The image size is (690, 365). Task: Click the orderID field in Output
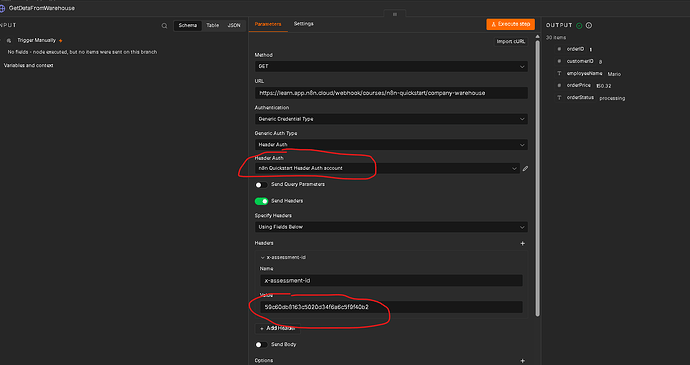tap(575, 49)
